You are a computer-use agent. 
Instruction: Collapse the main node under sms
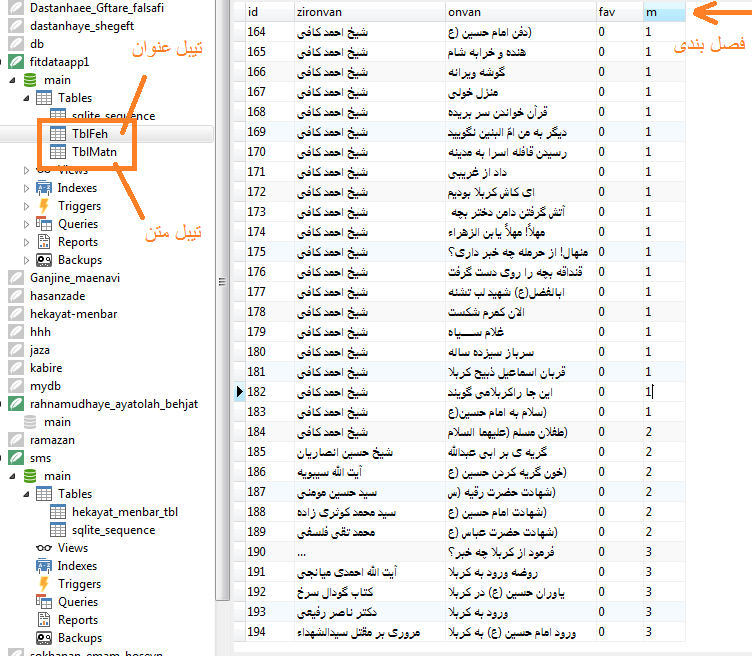click(14, 476)
